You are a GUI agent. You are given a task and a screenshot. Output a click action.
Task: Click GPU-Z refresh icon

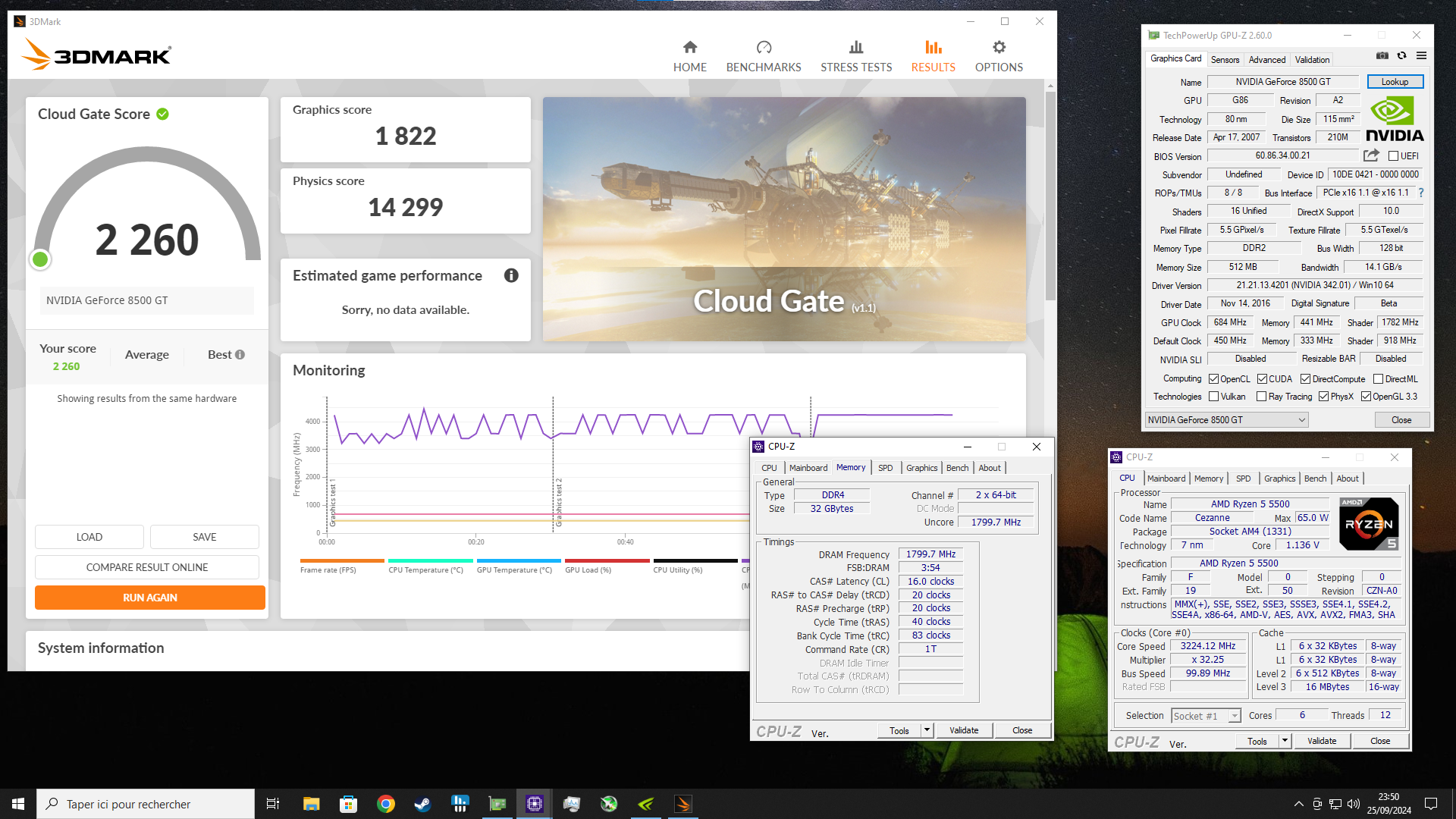[x=1401, y=55]
